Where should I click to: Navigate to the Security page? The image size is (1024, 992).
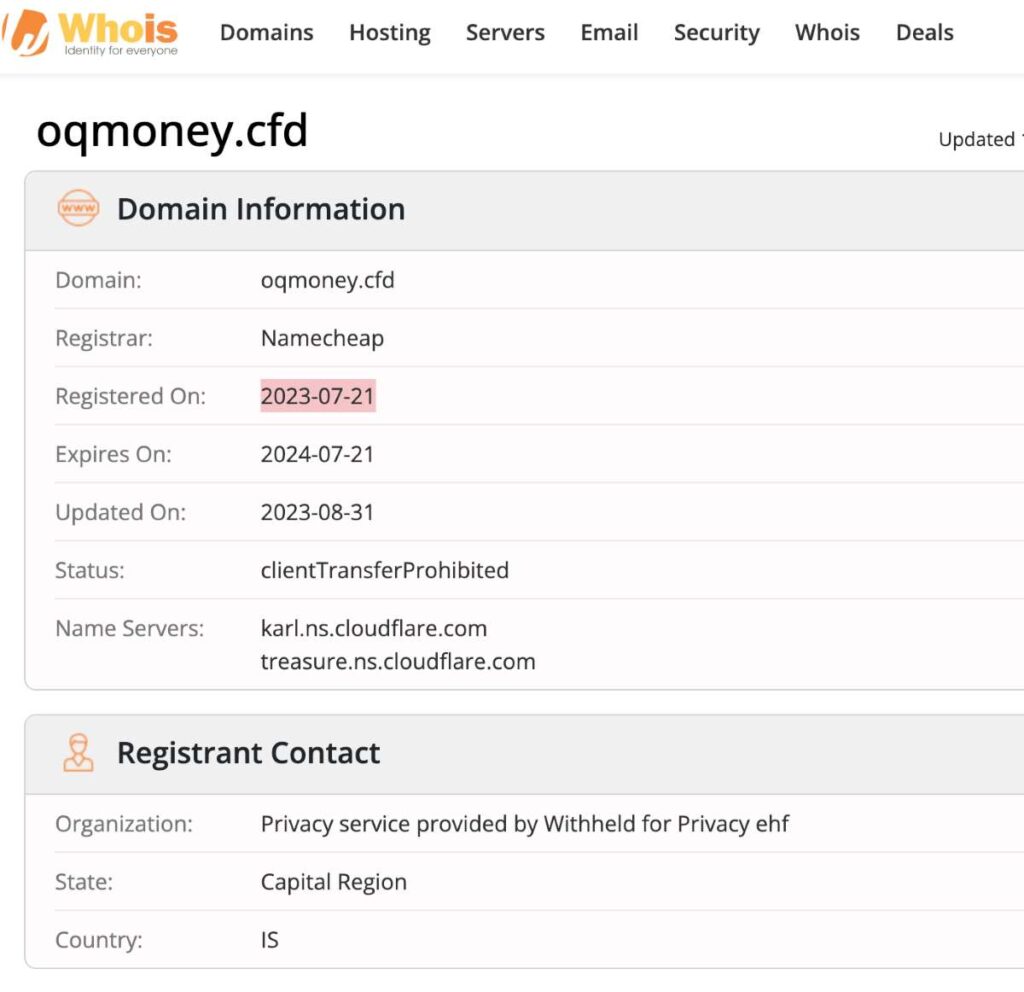716,32
